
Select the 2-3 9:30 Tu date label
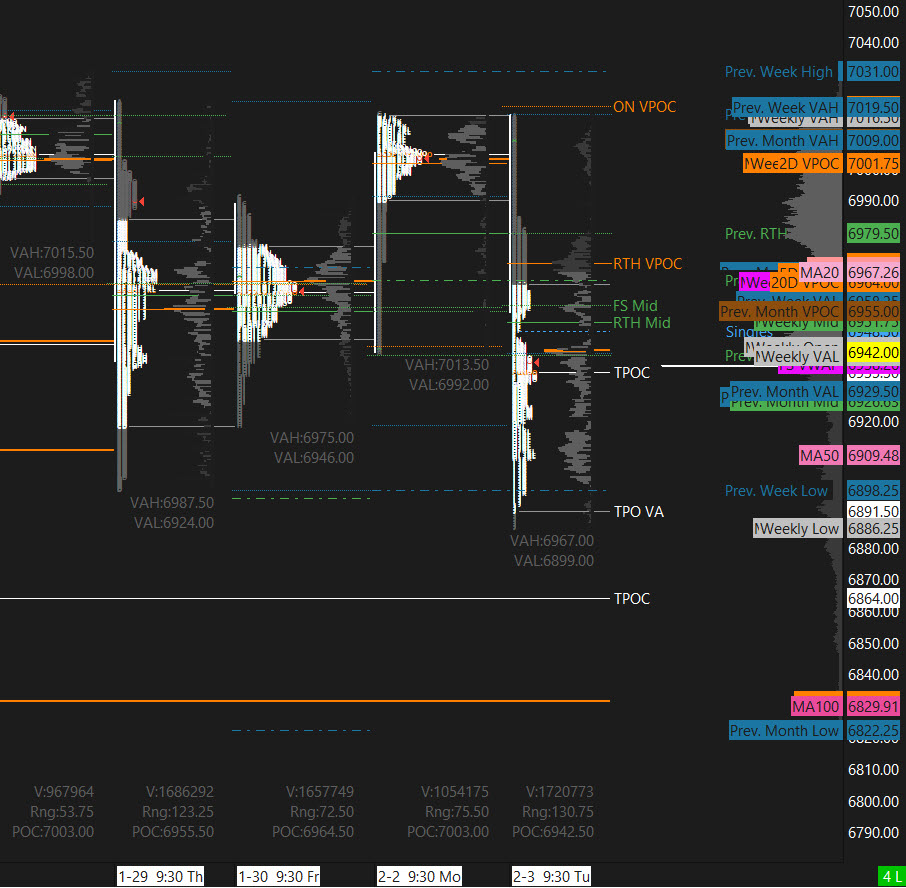tap(551, 877)
